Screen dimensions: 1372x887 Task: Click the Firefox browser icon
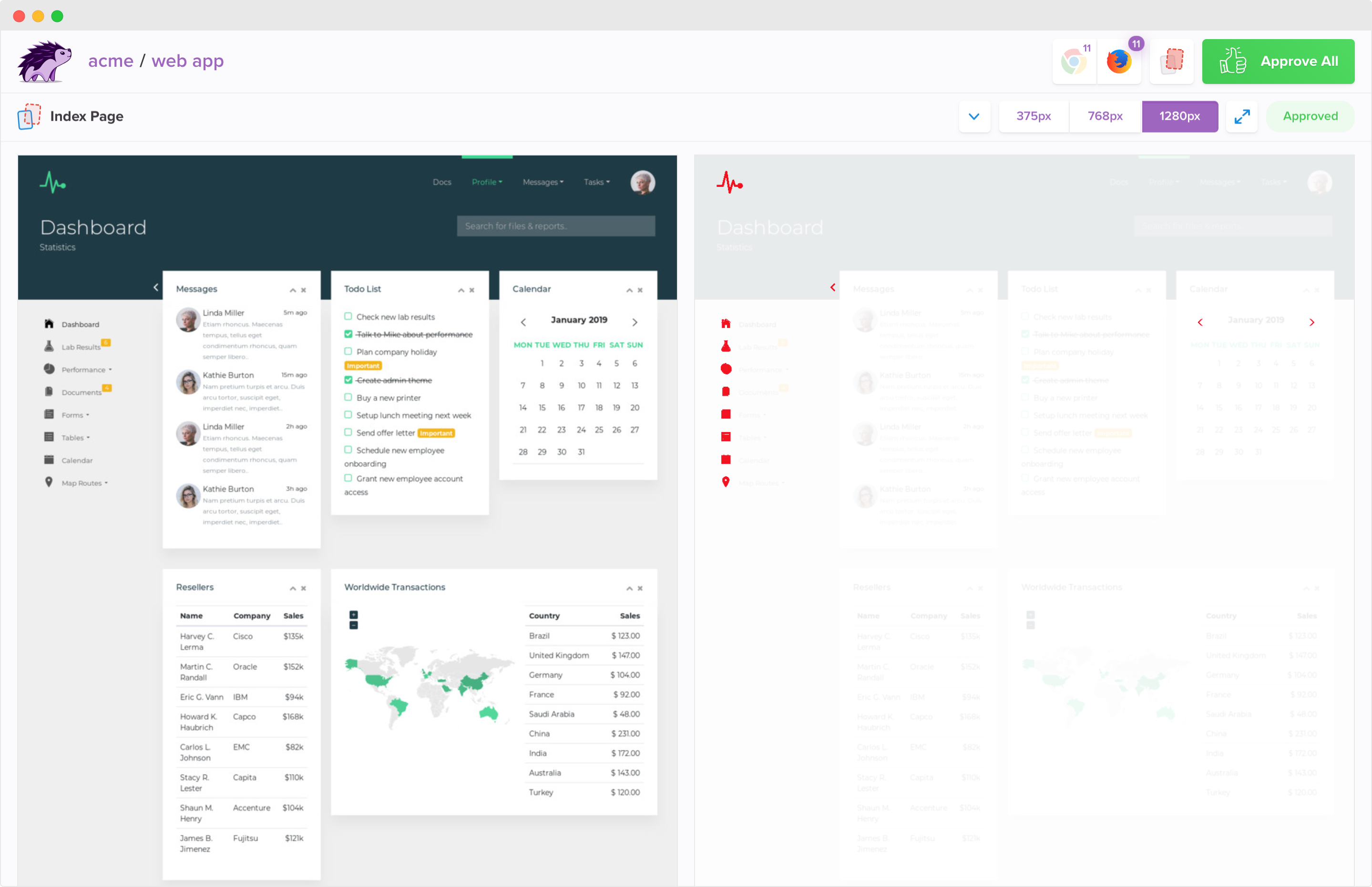click(1119, 62)
